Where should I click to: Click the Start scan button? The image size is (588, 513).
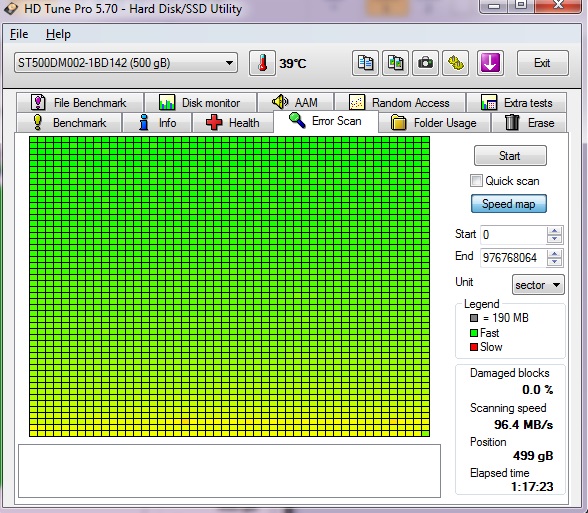coord(510,156)
